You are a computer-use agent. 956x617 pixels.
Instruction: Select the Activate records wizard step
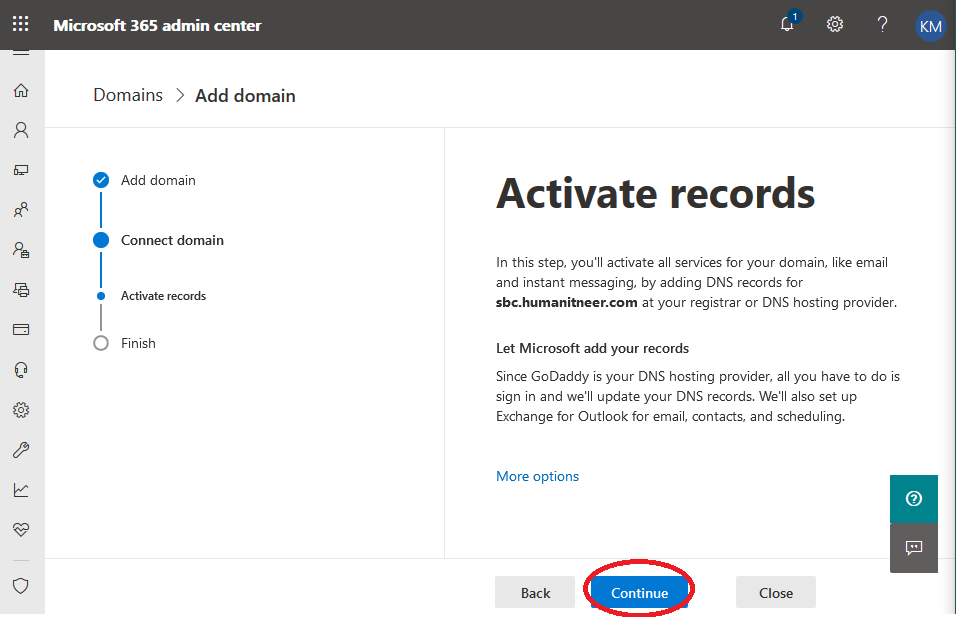pos(152,296)
